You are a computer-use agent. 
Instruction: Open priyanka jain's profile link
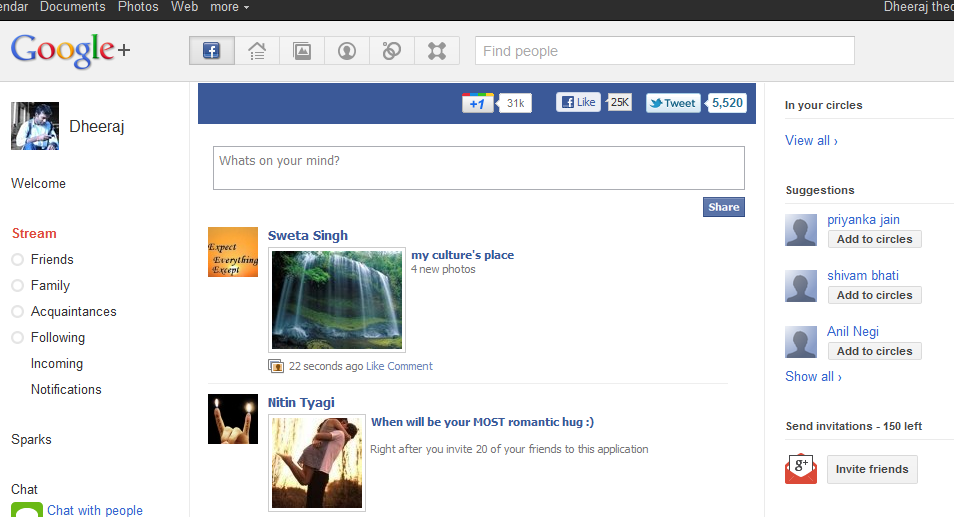click(863, 220)
